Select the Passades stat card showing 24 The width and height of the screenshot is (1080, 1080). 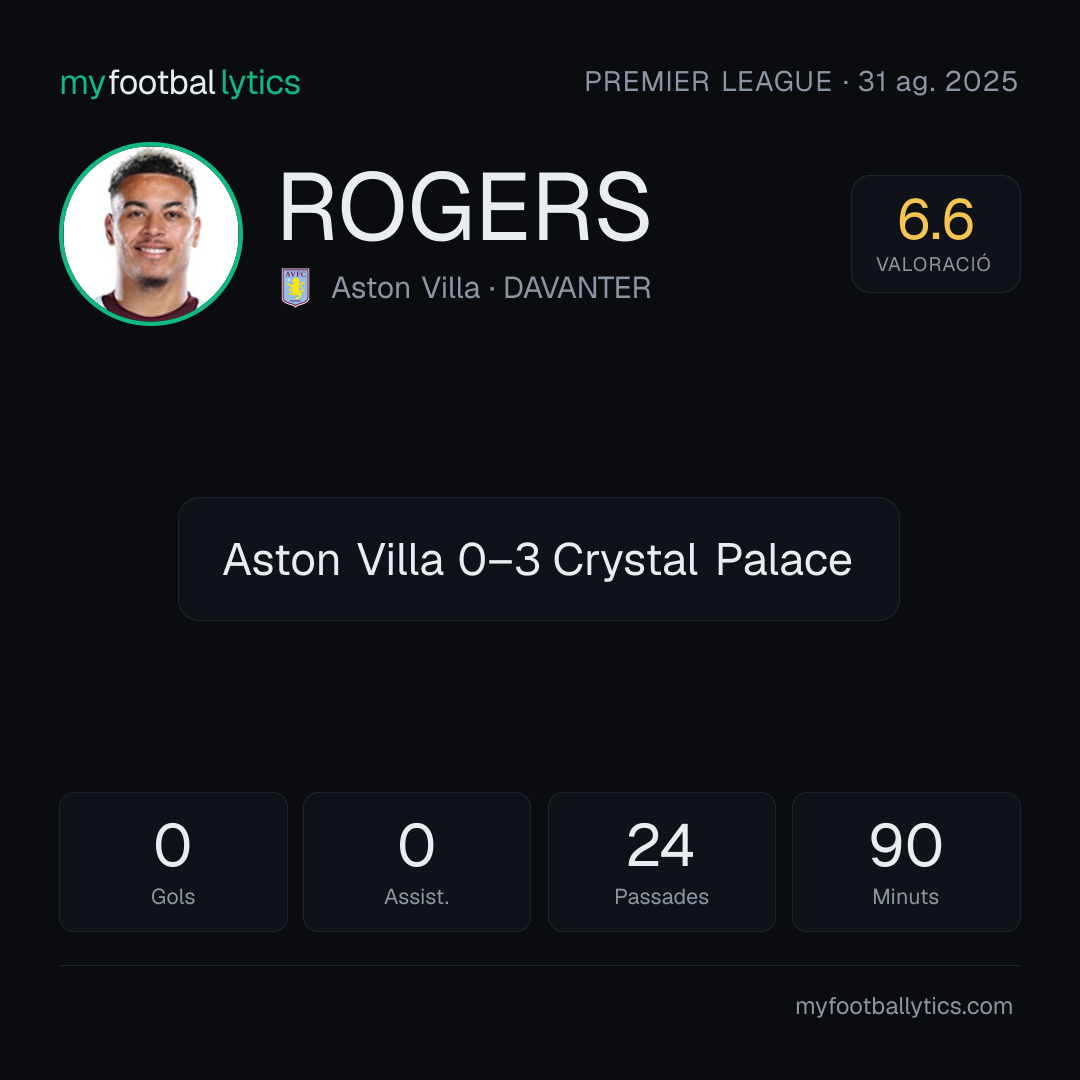(661, 862)
